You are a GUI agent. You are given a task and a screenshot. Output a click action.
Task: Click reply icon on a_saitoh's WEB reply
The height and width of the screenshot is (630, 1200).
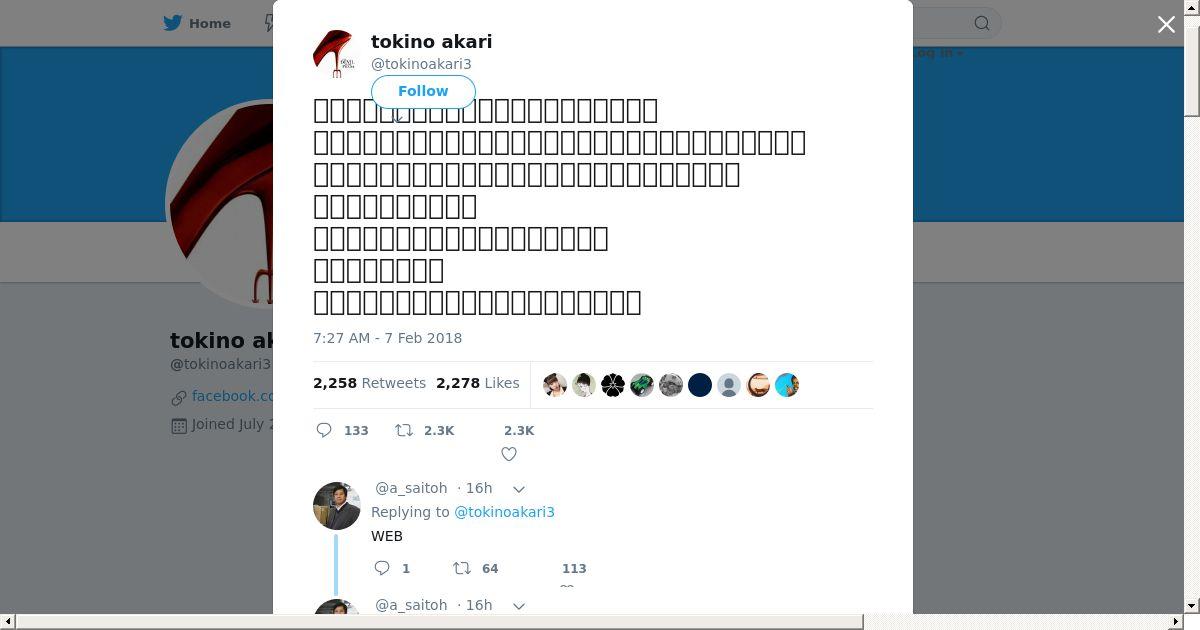[382, 568]
